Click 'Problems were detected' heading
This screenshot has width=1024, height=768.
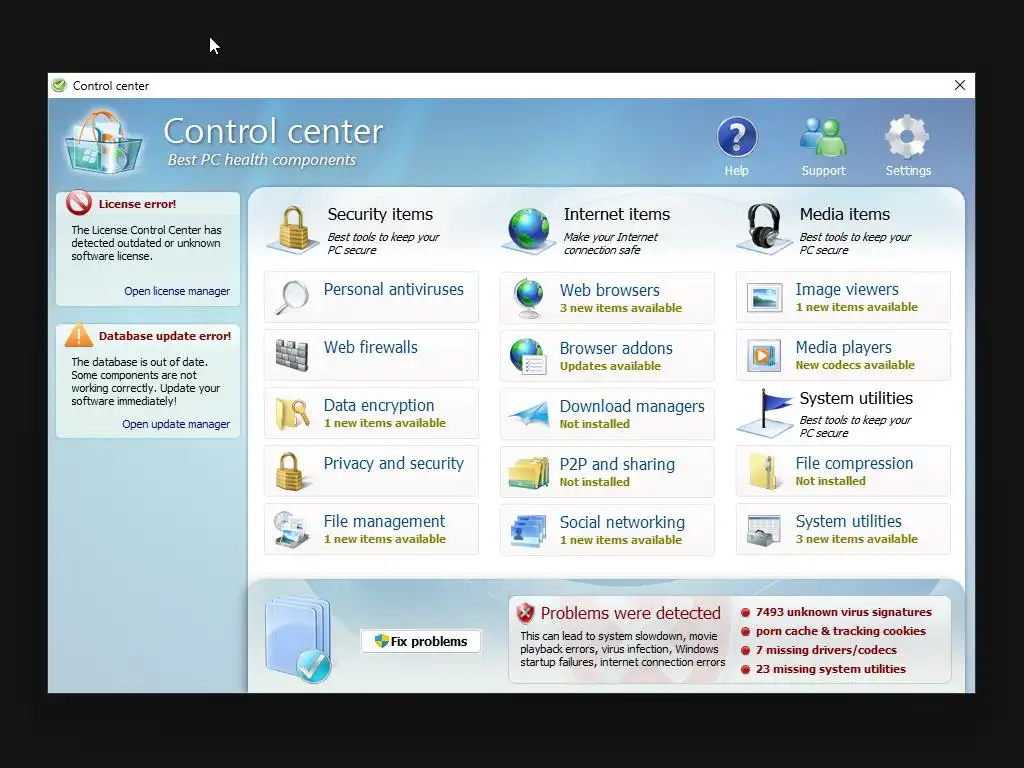tap(630, 613)
